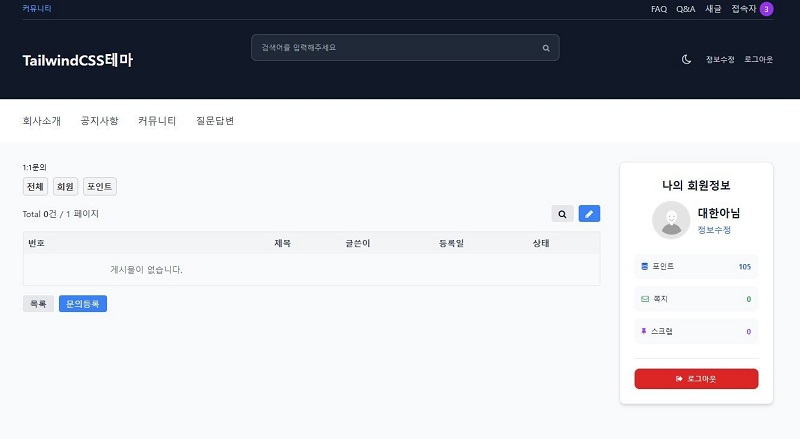Toggle dark mode with the moon icon
This screenshot has width=800, height=439.
[686, 60]
